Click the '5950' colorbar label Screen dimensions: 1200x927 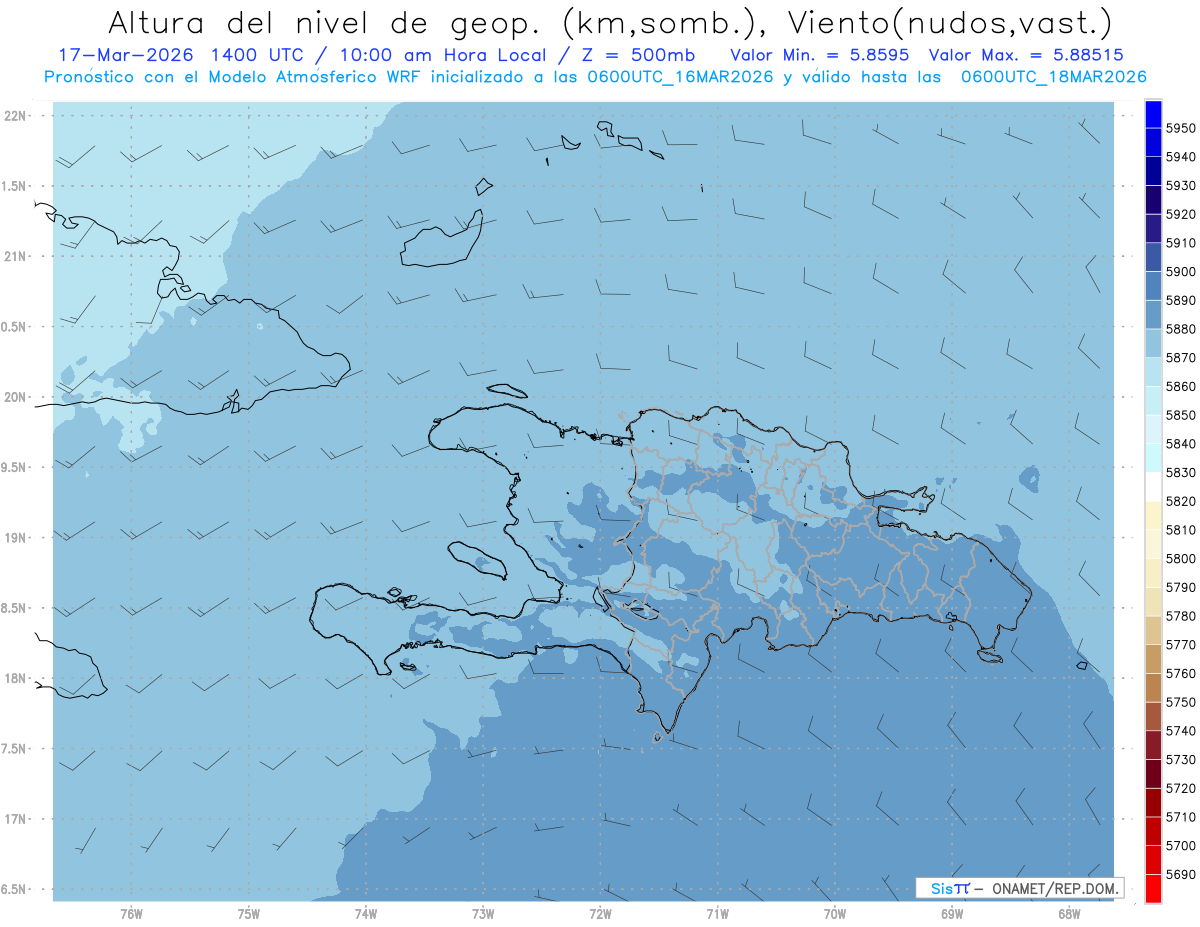tap(1181, 128)
